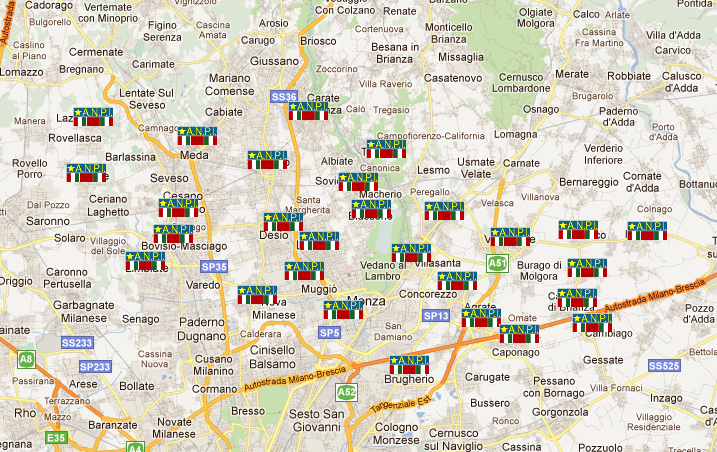Click the Cinisello Balsamo label
Screen dimensions: 717x452
pyautogui.click(x=273, y=357)
